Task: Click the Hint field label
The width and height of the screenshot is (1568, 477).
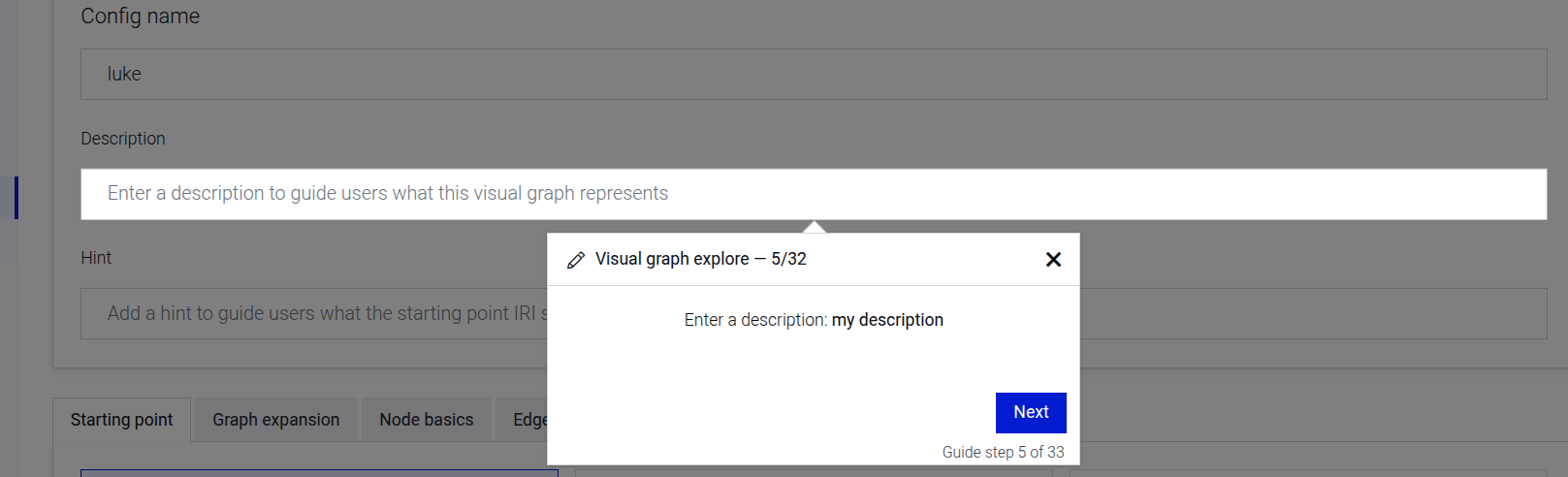Action: click(96, 258)
